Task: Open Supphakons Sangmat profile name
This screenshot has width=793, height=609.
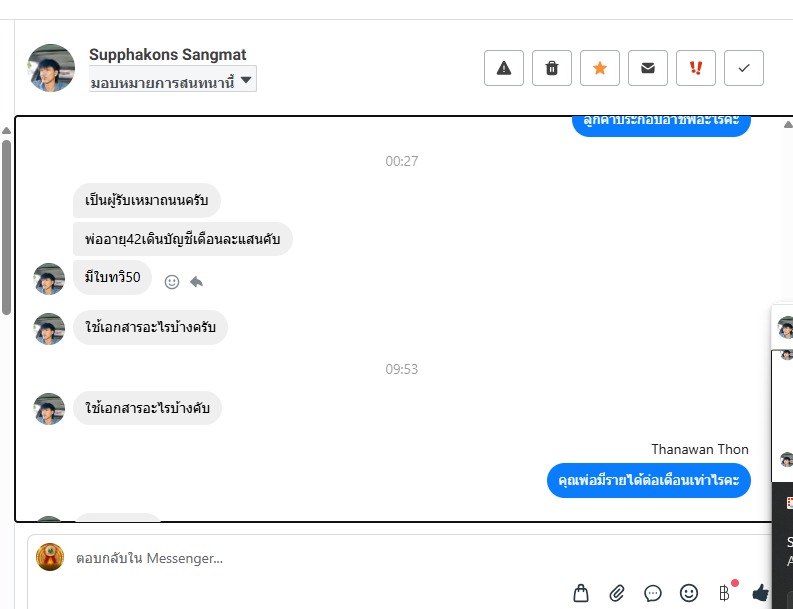Action: click(x=167, y=54)
